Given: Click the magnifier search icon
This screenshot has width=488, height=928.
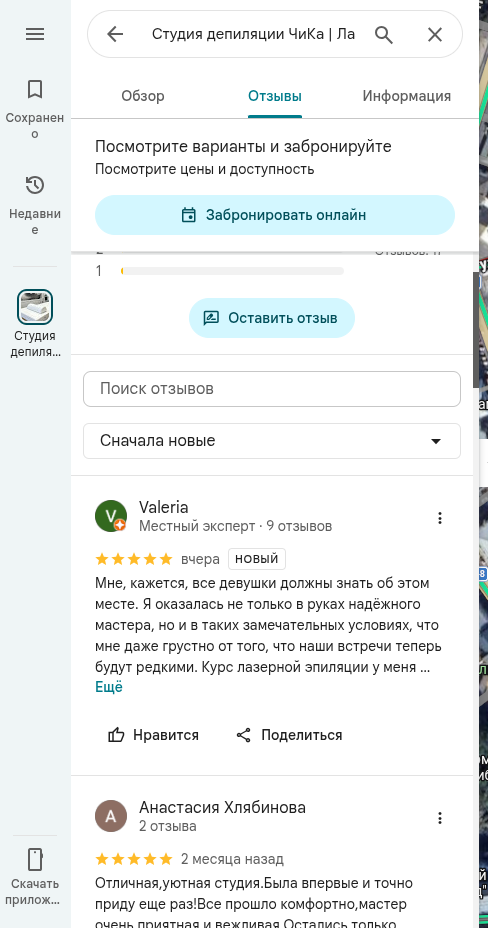Looking at the screenshot, I should point(384,35).
